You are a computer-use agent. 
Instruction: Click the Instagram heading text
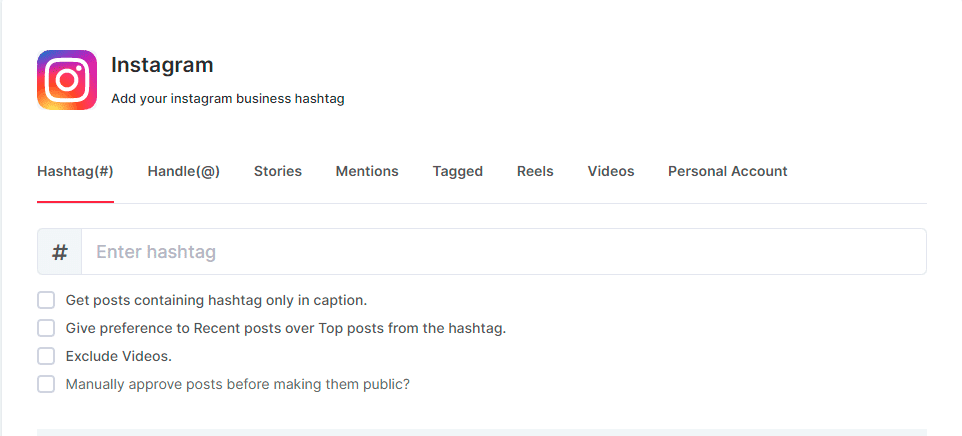point(162,65)
